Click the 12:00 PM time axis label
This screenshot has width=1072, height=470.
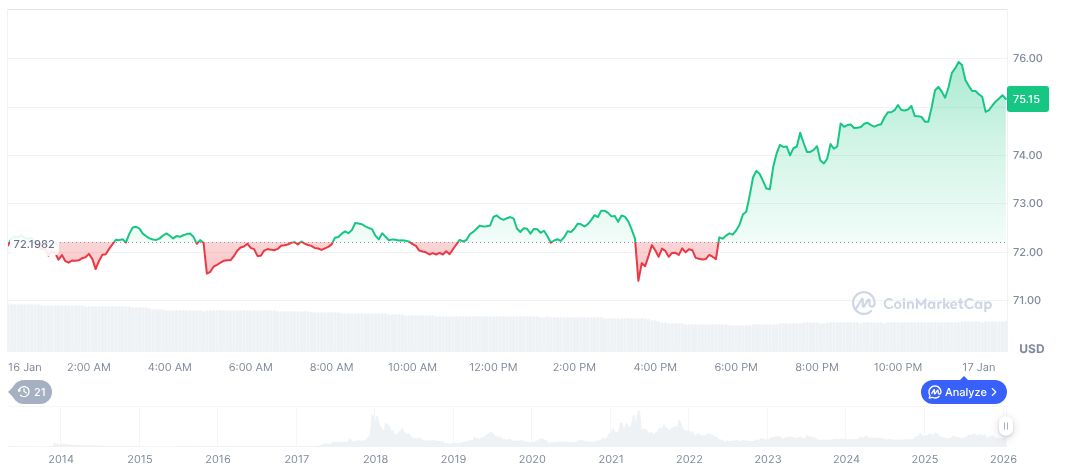493,367
